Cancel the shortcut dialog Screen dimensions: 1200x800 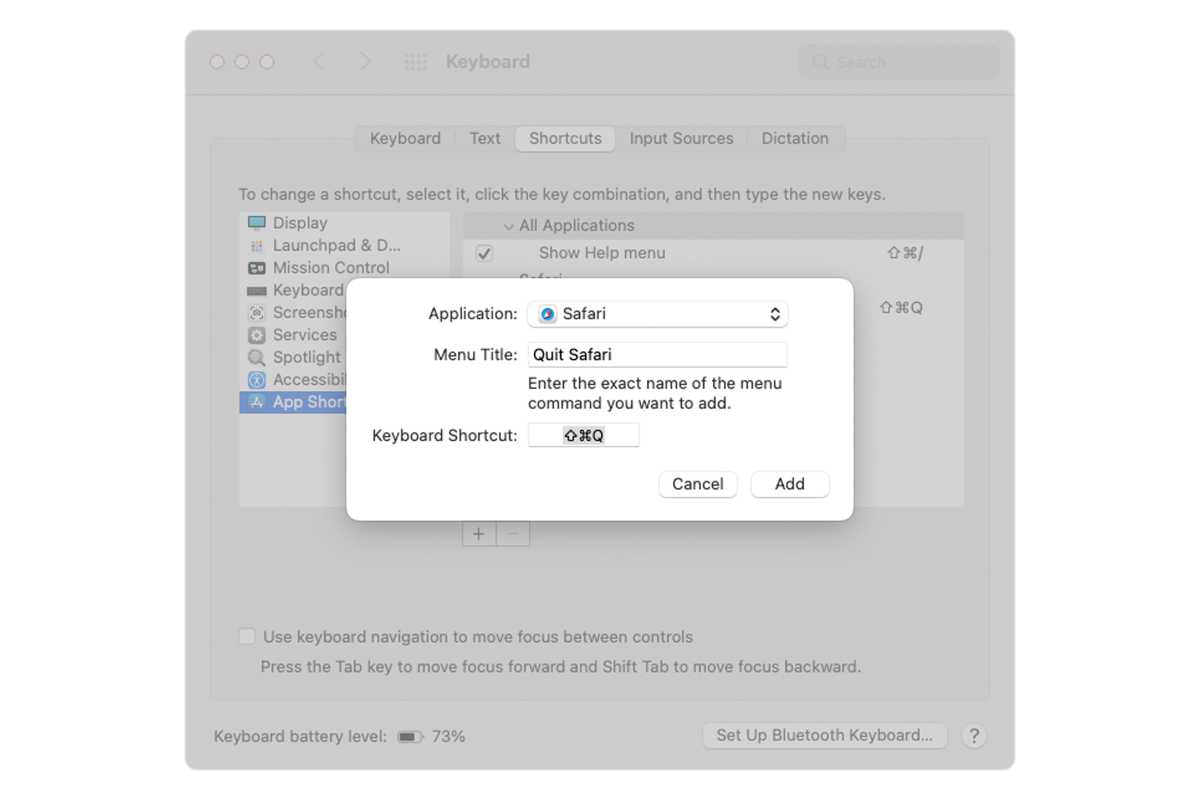(698, 484)
